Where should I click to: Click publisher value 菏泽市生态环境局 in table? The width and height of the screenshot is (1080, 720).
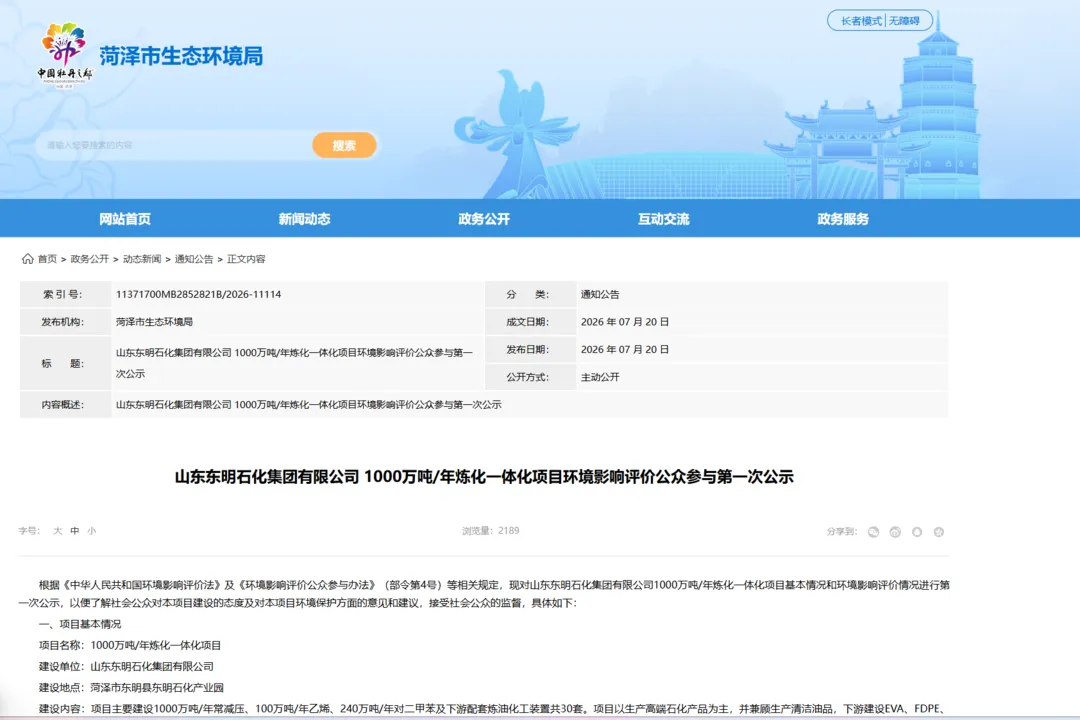coord(154,322)
